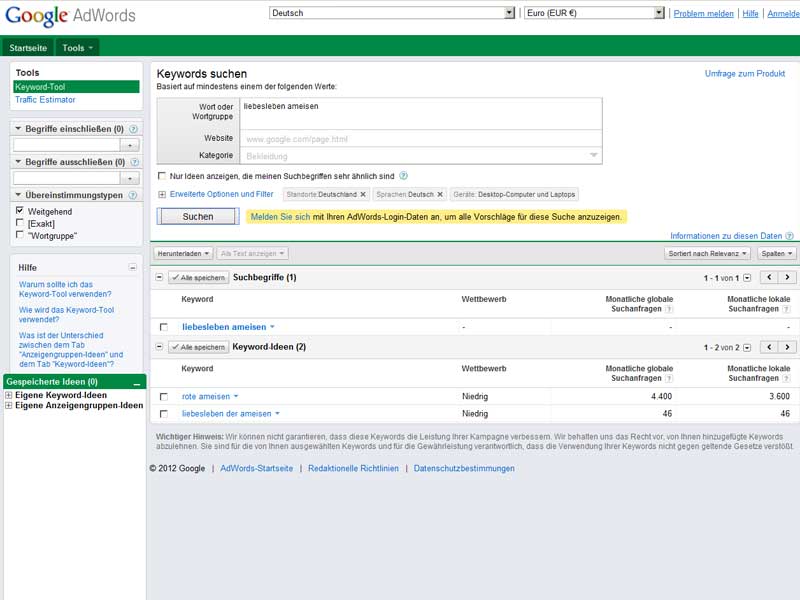This screenshot has height=600, width=800.
Task: Minimize the Gespeicherte Ideen panel
Action: point(137,383)
